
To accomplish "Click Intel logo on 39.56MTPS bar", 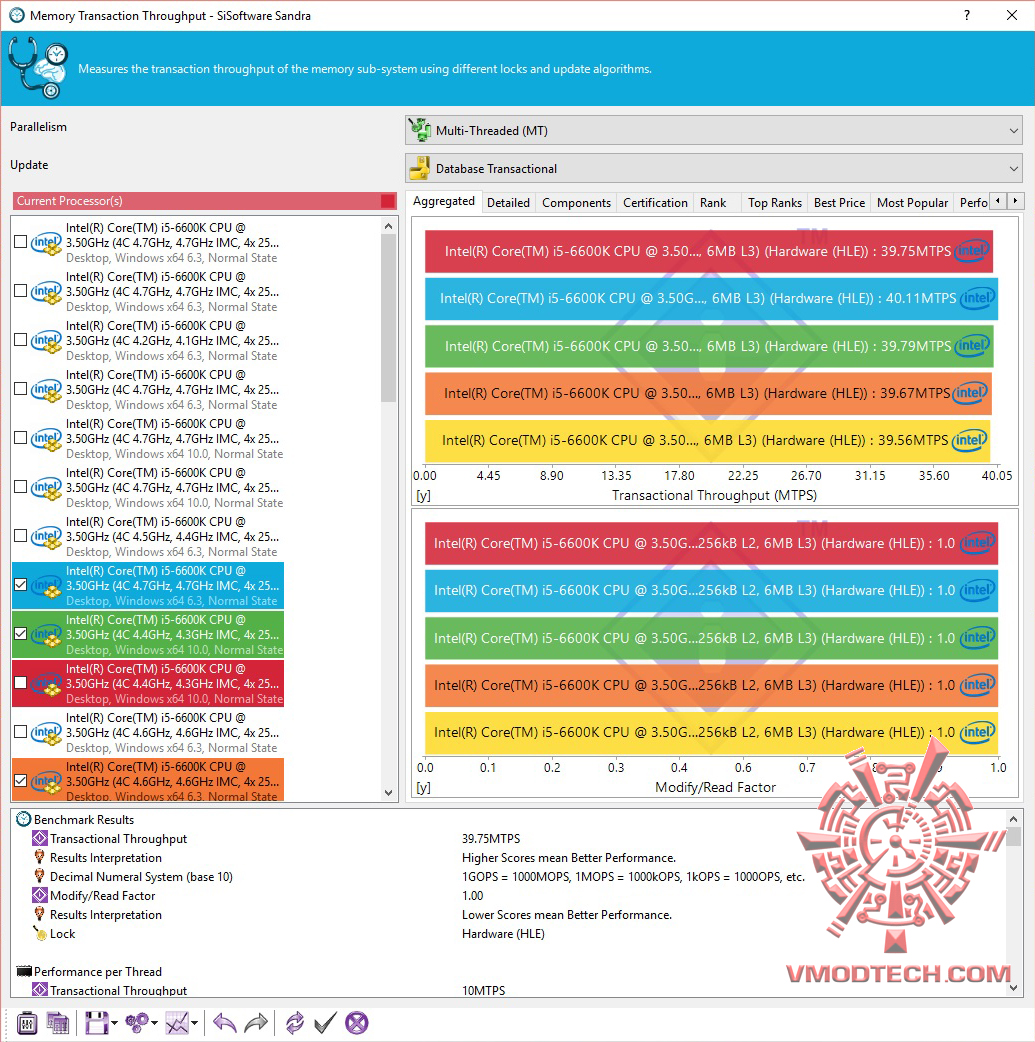I will (x=969, y=440).
